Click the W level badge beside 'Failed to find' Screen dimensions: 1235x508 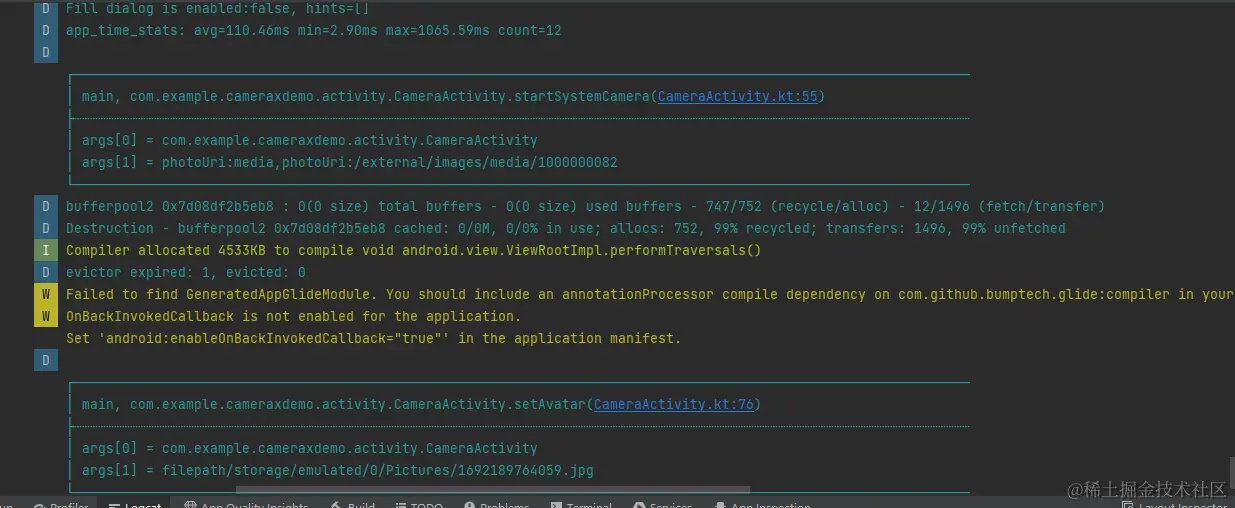[46, 294]
